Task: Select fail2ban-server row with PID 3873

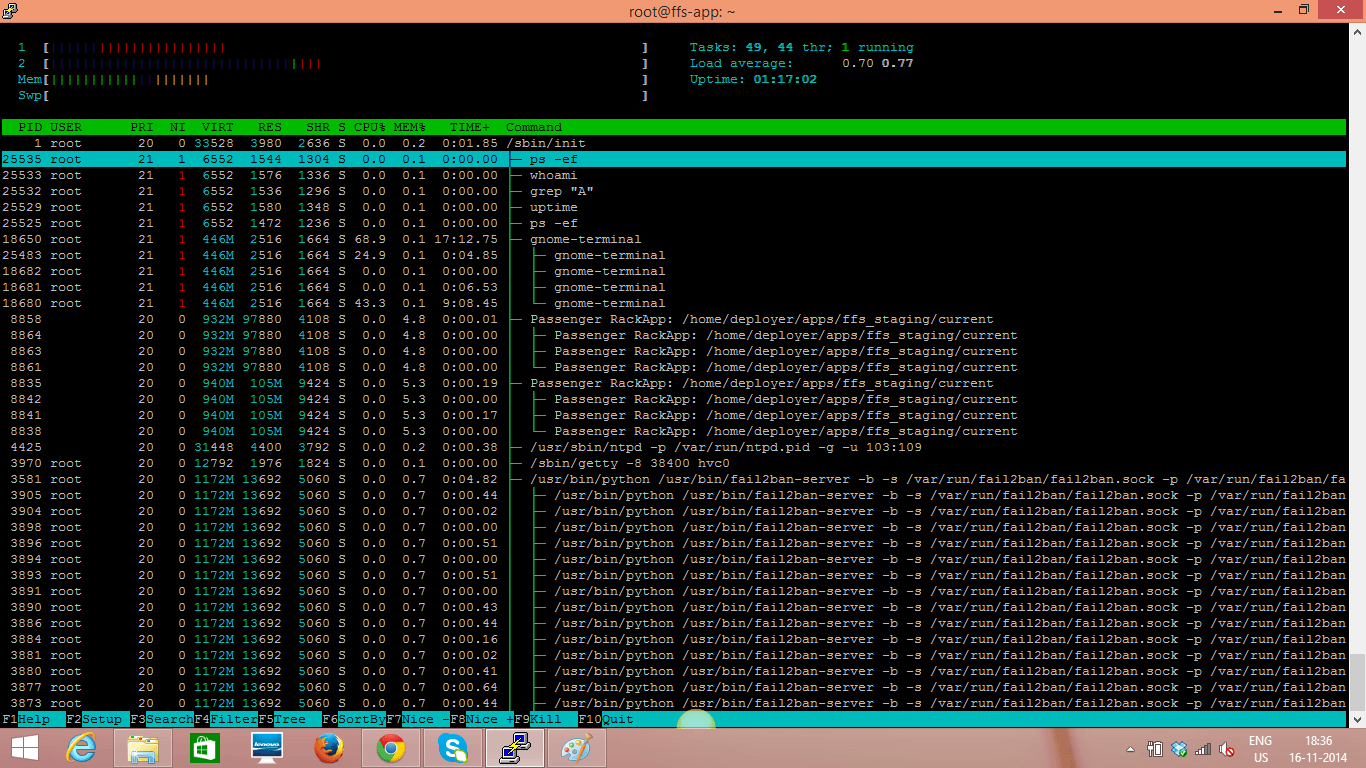Action: click(674, 703)
